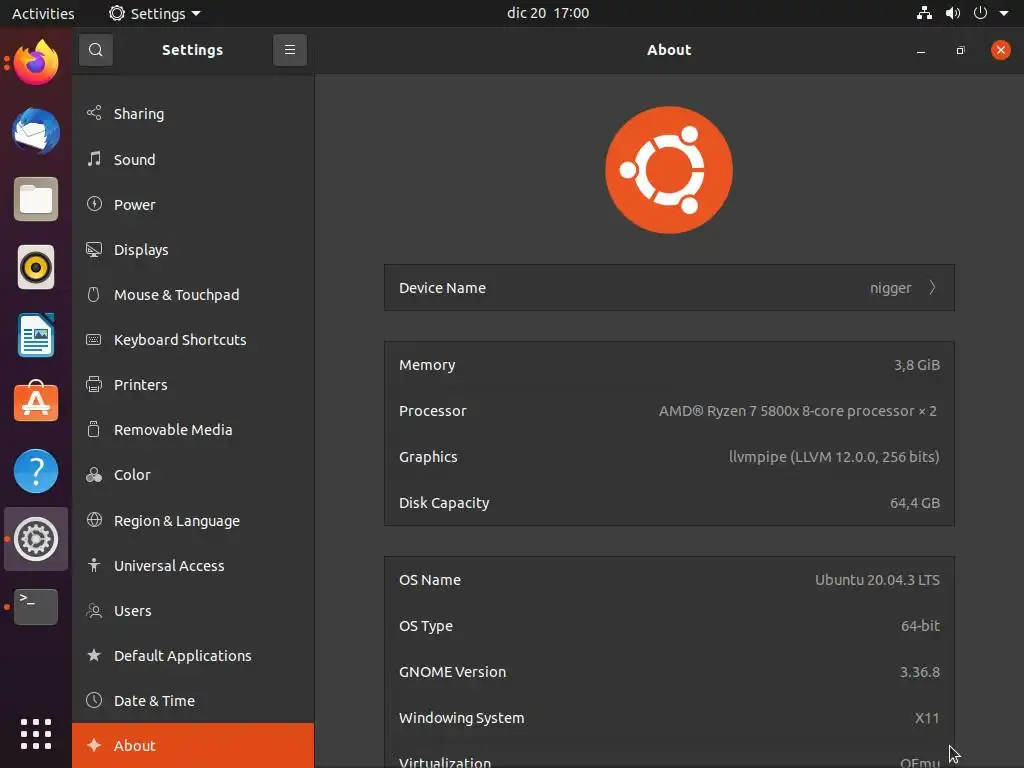The image size is (1024, 768).
Task: Select Color label in sidebar
Action: (132, 475)
